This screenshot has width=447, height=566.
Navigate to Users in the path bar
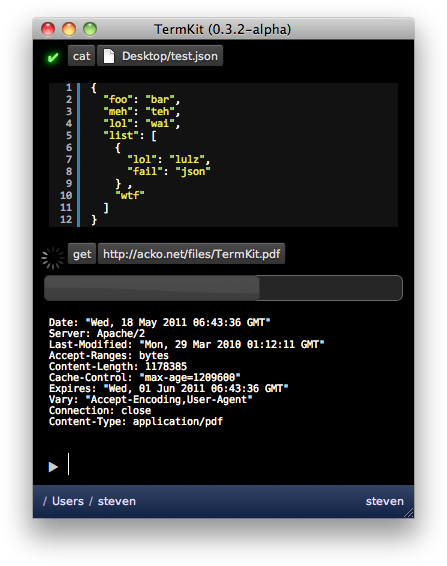click(x=68, y=501)
